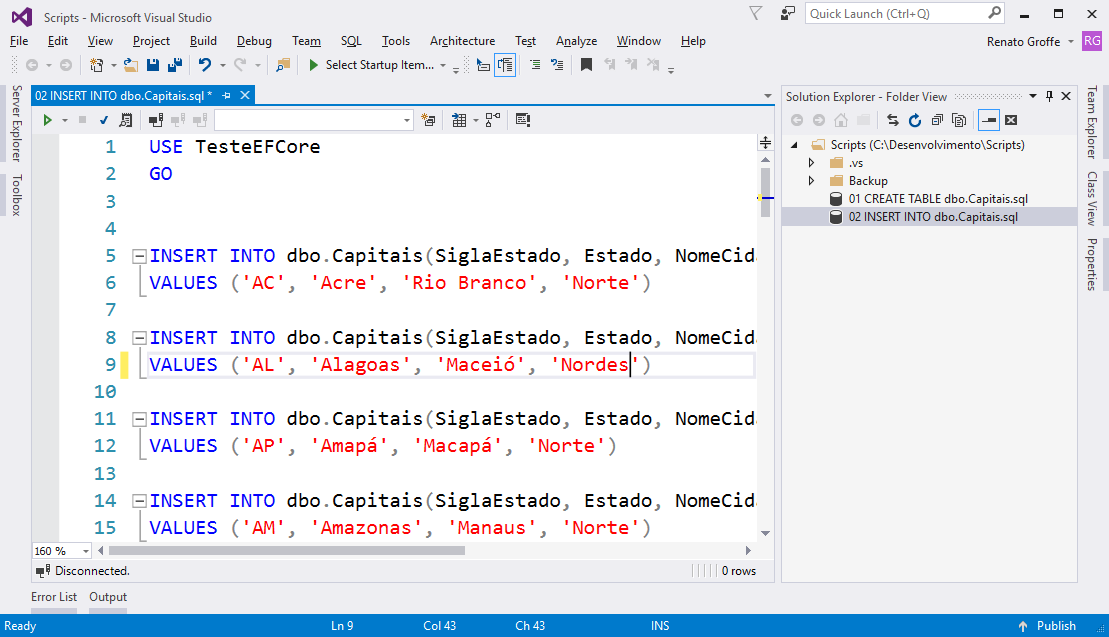Refresh the Solution Explorer
Image resolution: width=1109 pixels, height=637 pixels.
tap(915, 119)
